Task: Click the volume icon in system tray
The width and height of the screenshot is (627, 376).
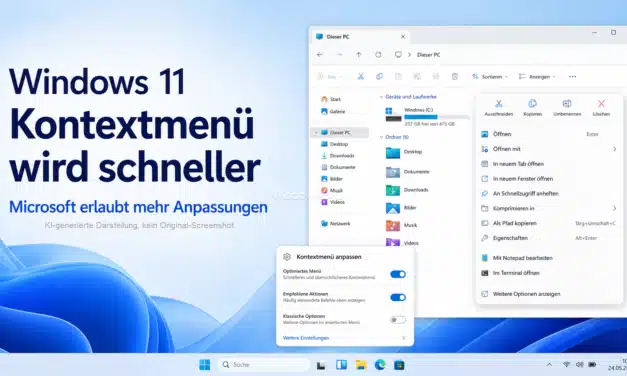Action: [x=579, y=364]
